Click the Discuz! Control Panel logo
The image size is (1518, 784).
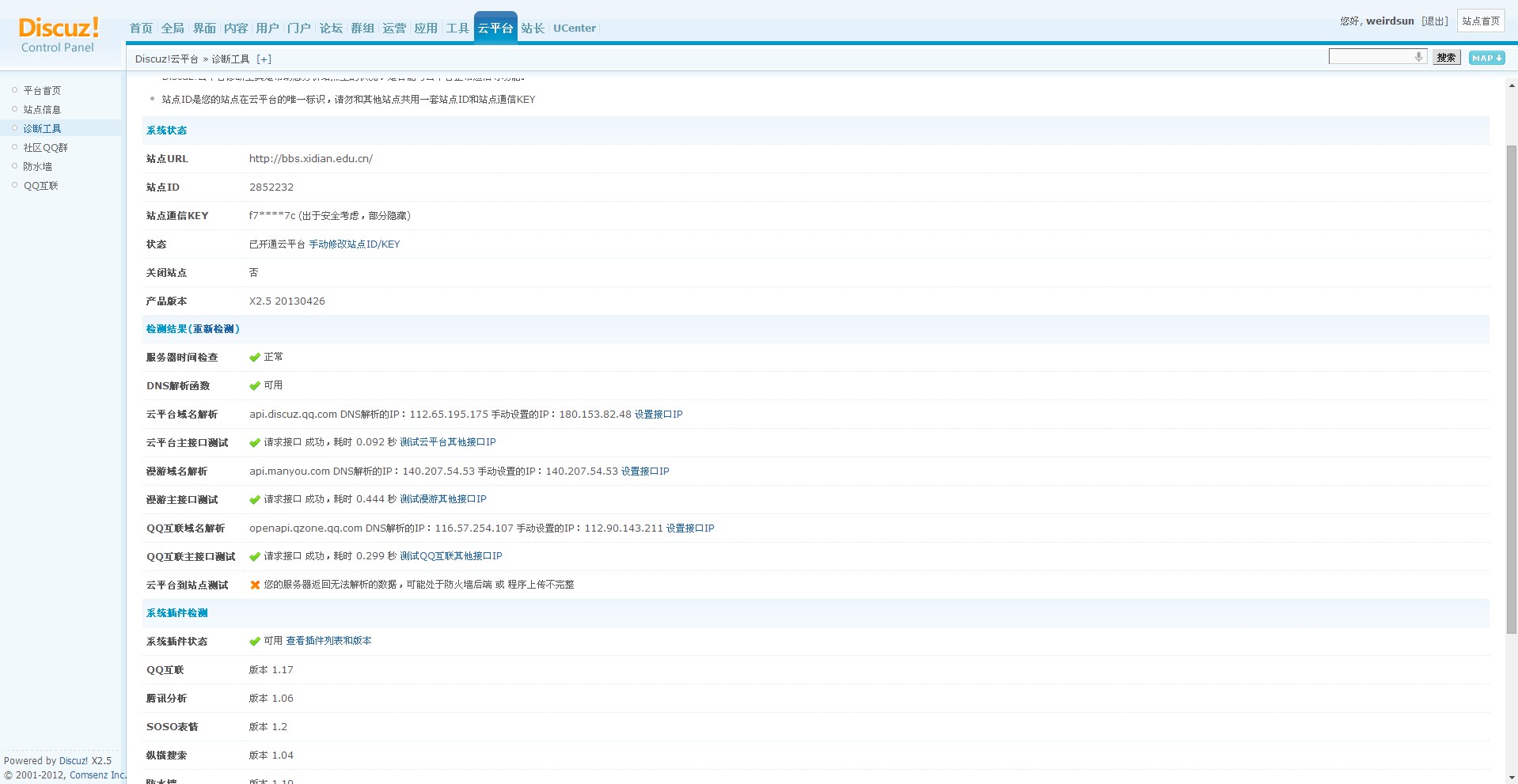coord(59,35)
